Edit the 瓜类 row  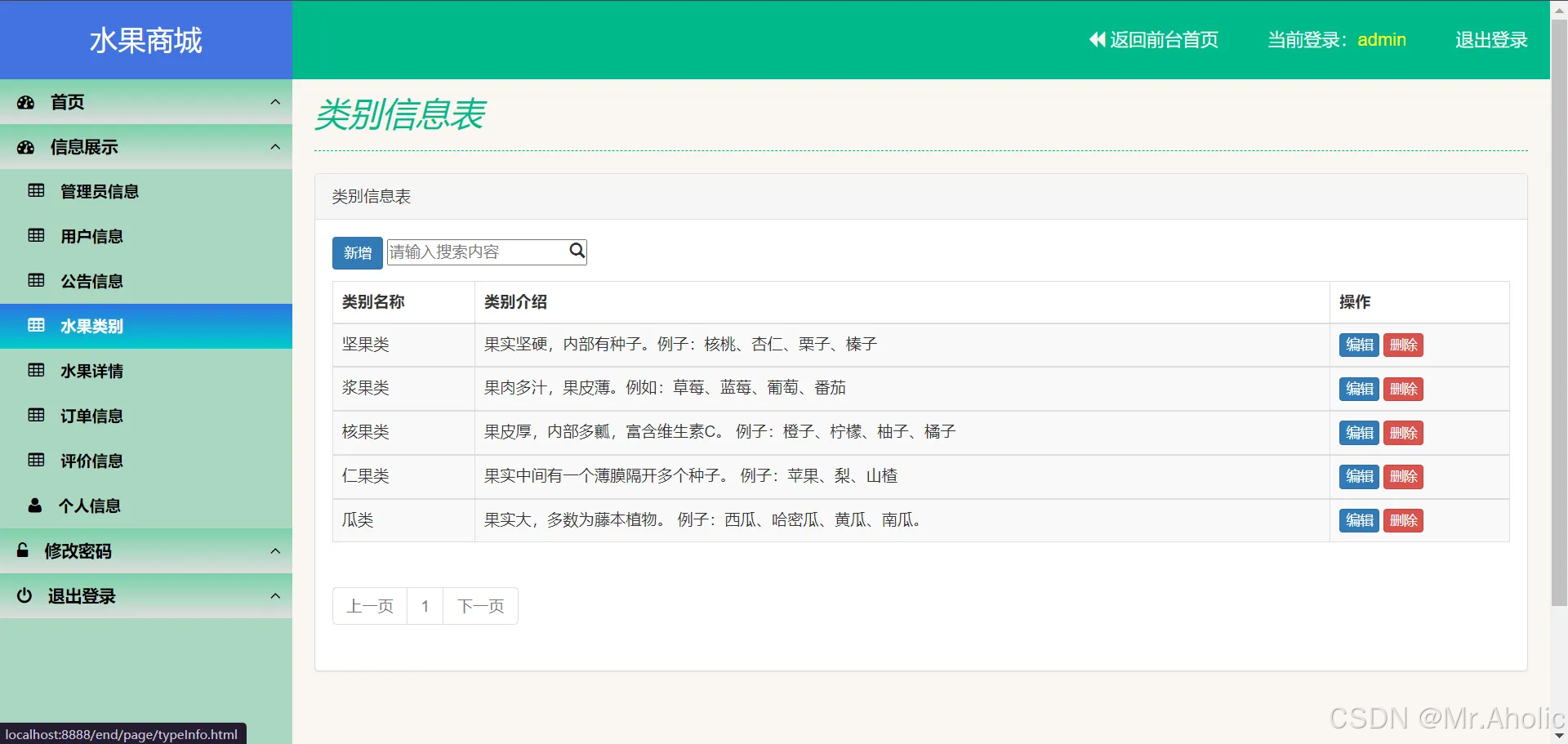point(1359,520)
